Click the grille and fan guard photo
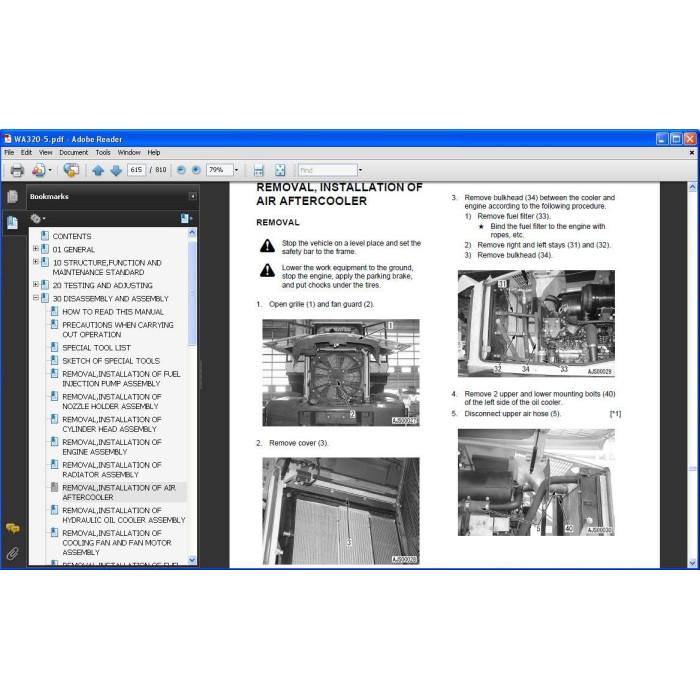700x700 pixels. pos(341,372)
